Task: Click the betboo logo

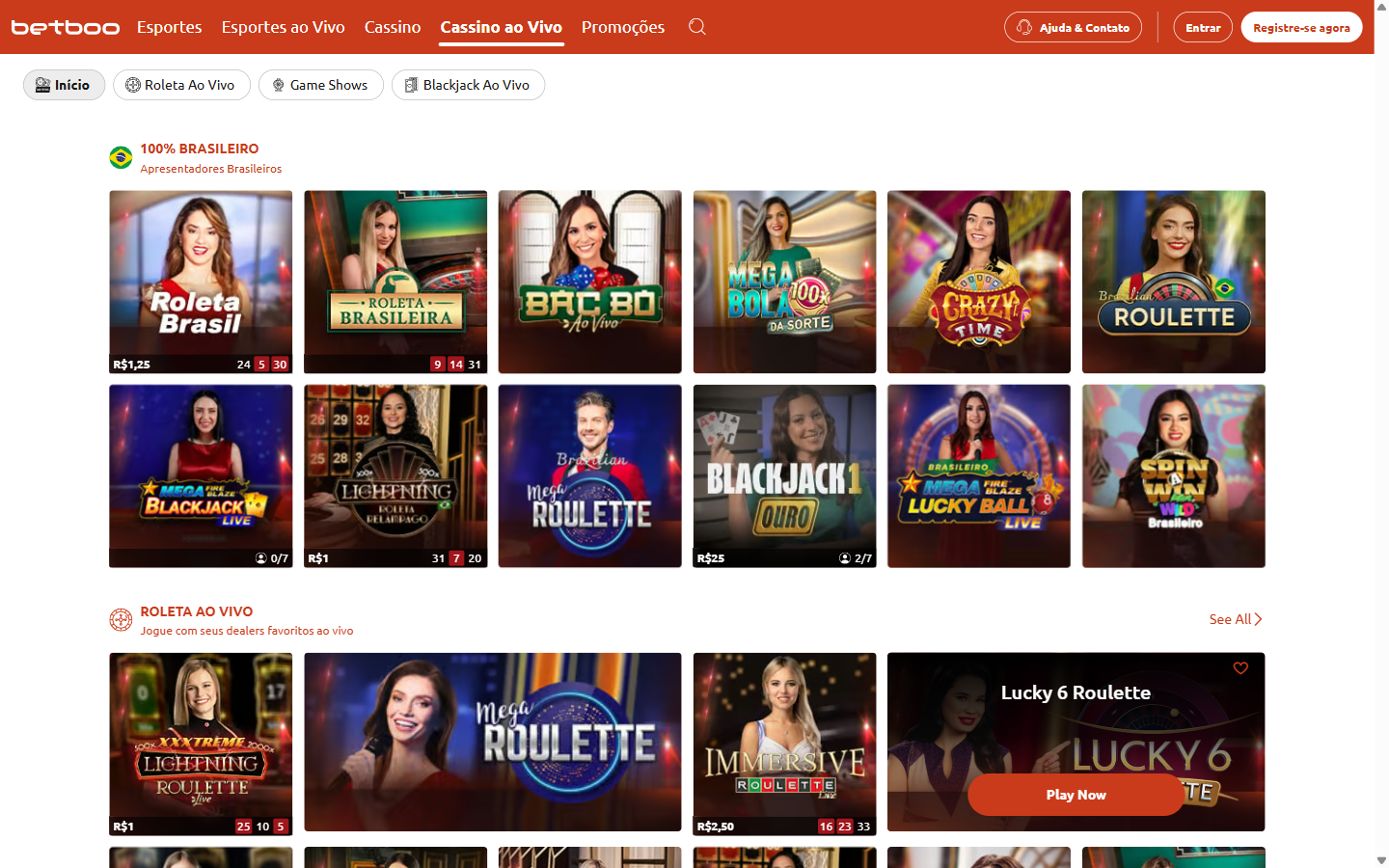Action: (66, 27)
